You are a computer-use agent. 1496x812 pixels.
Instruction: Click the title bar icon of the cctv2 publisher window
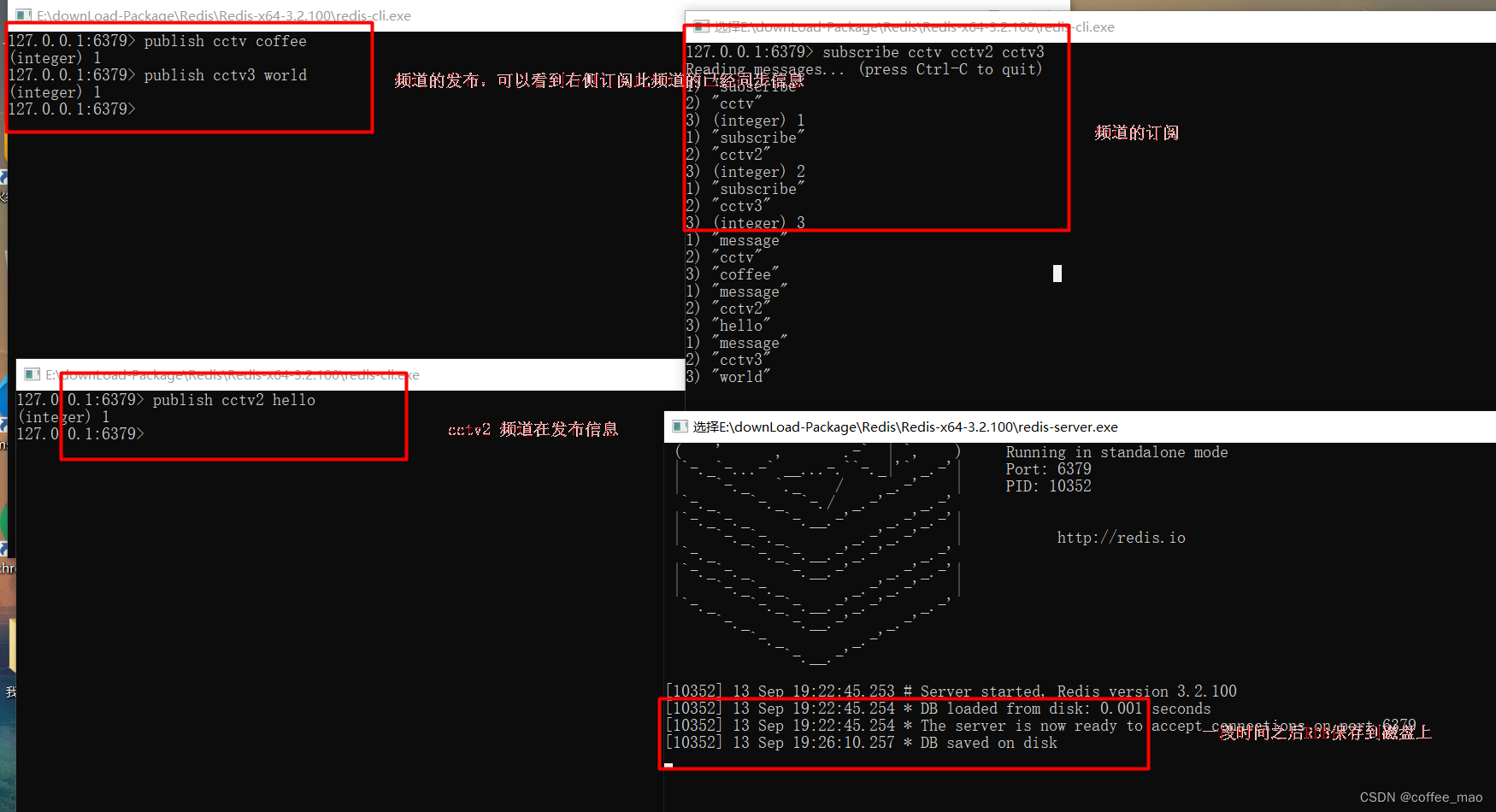pos(32,374)
